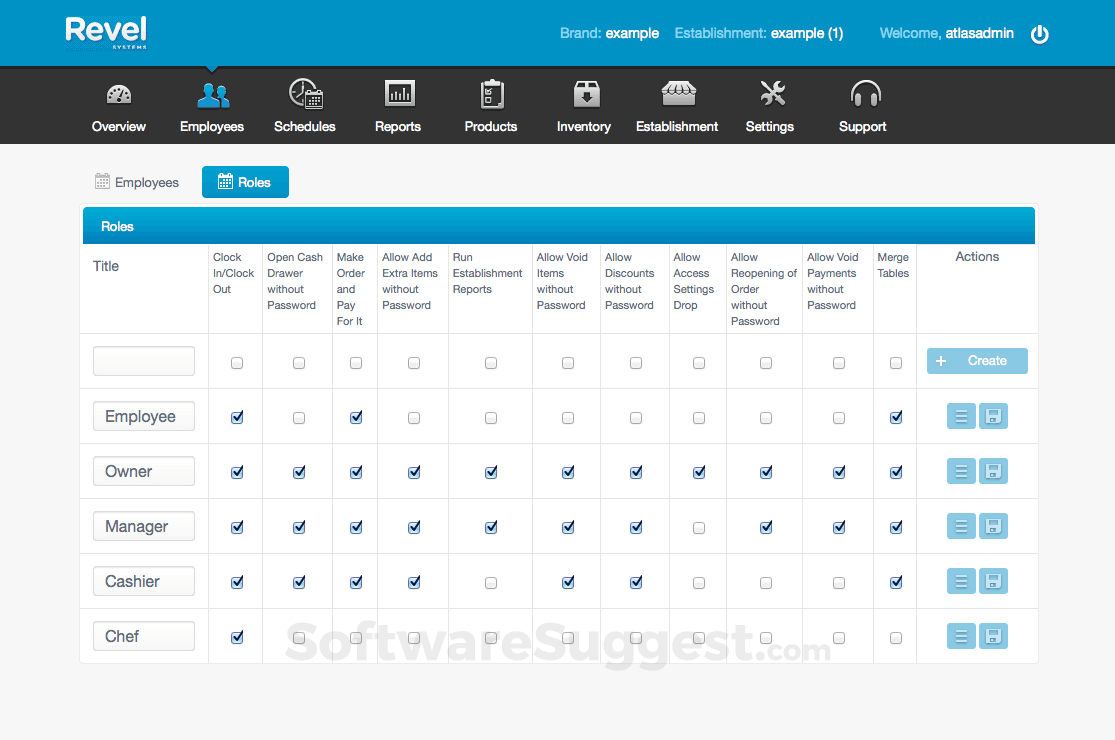This screenshot has width=1115, height=740.
Task: Click the Create button
Action: 977,360
